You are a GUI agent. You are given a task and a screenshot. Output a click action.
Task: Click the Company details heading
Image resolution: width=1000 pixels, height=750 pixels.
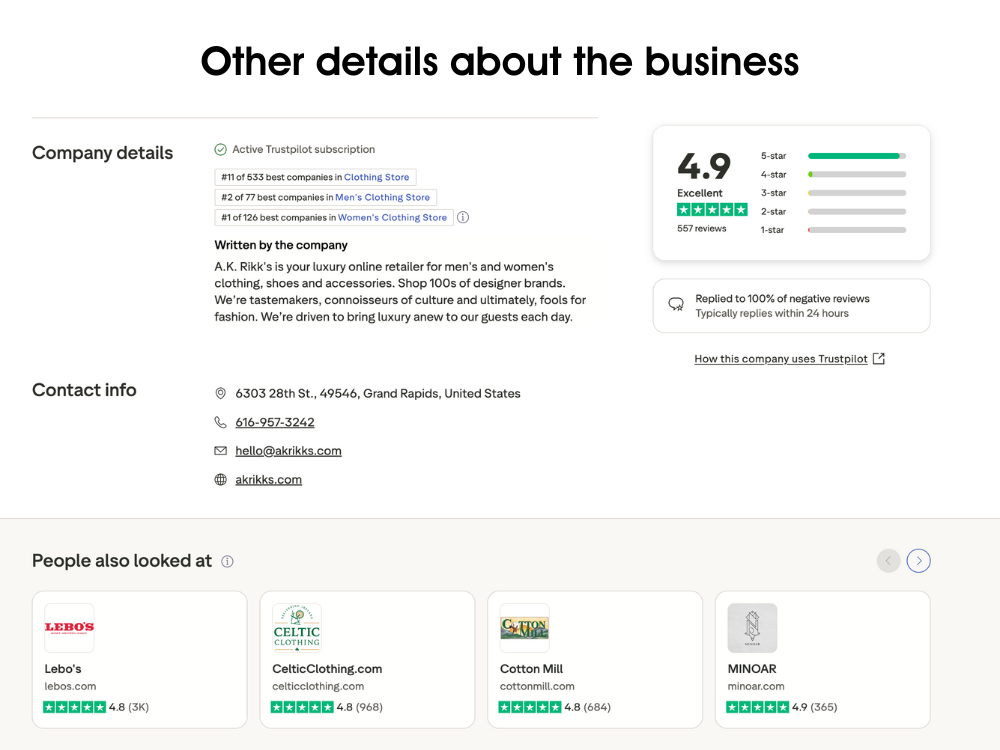point(102,153)
